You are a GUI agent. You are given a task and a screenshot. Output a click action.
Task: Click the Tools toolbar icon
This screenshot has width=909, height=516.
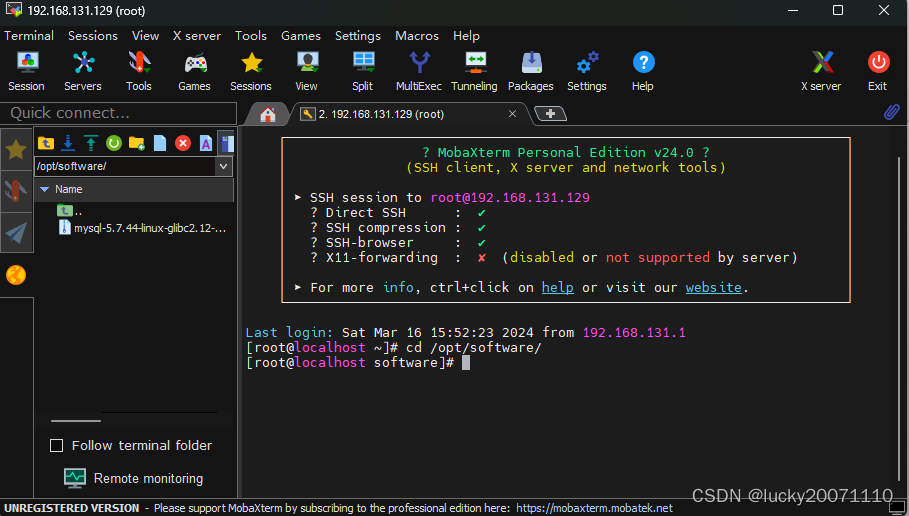pos(139,71)
